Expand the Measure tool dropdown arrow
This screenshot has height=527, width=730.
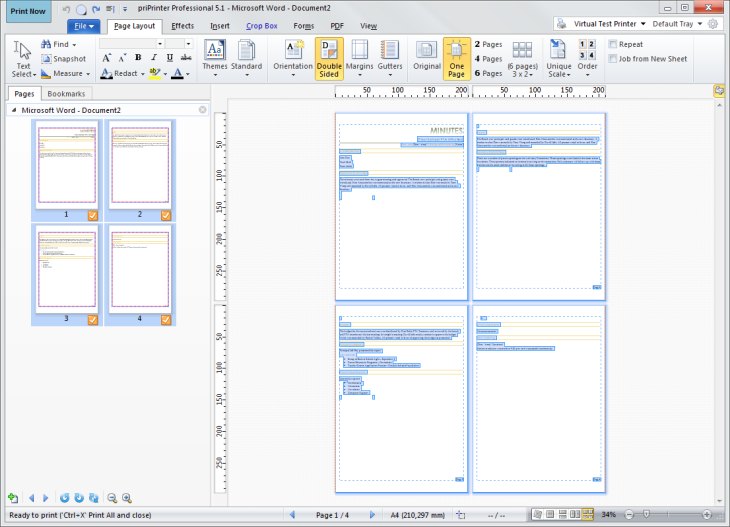click(88, 74)
